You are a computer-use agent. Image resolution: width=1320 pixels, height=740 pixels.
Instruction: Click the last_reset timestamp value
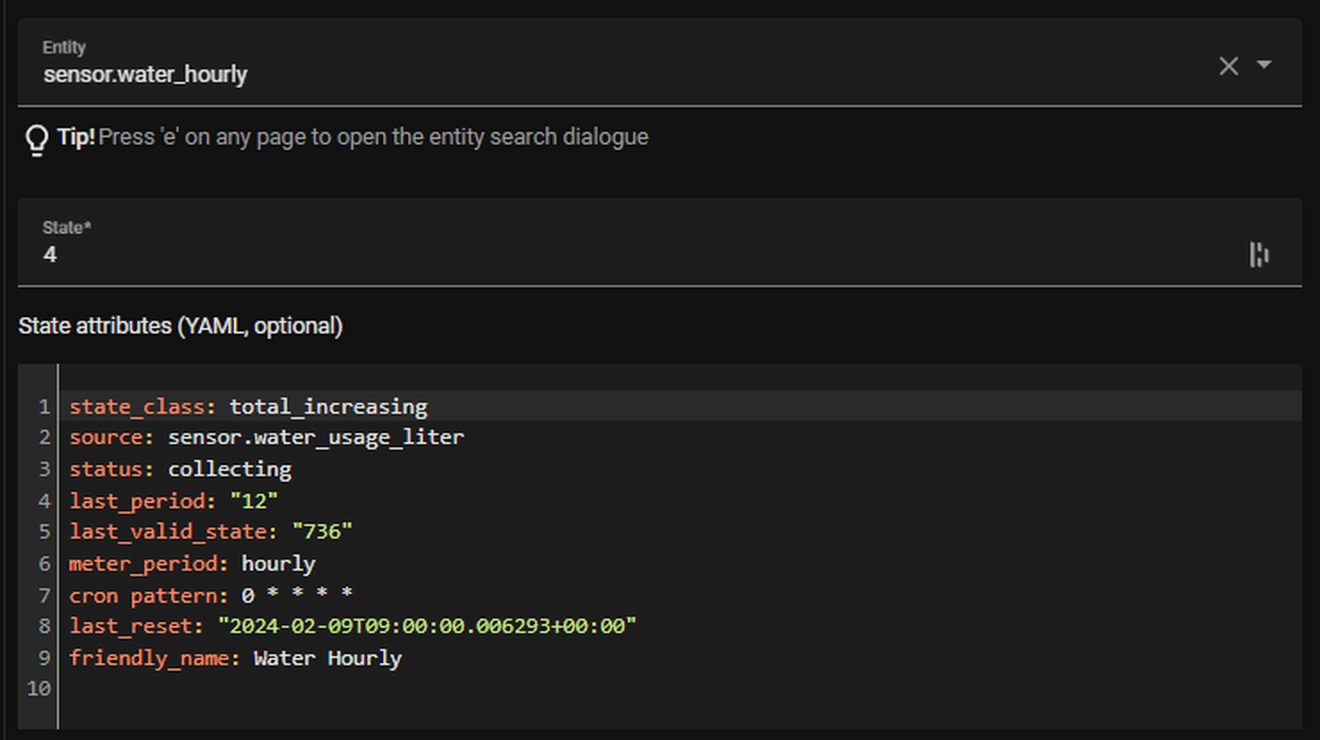coord(427,627)
